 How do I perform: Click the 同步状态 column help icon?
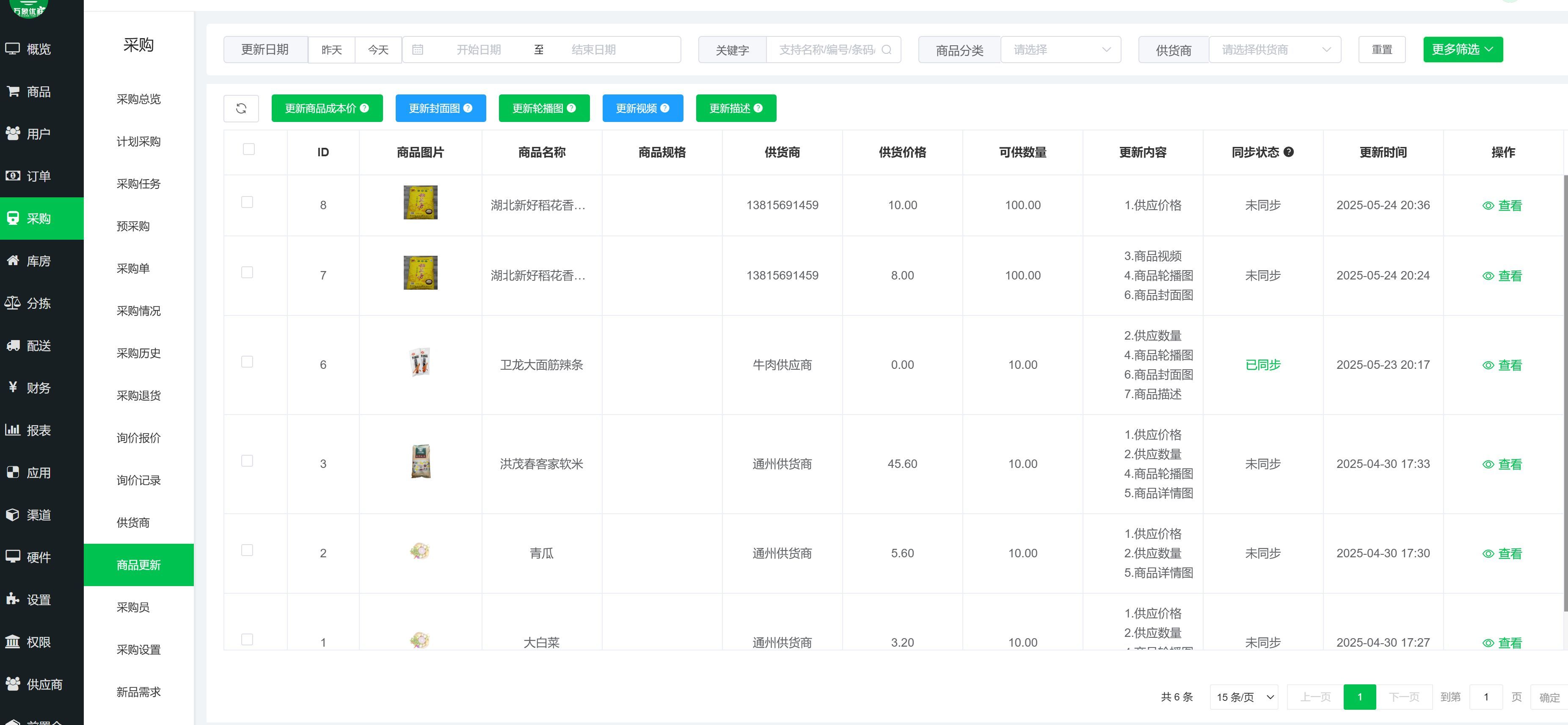(x=1289, y=152)
